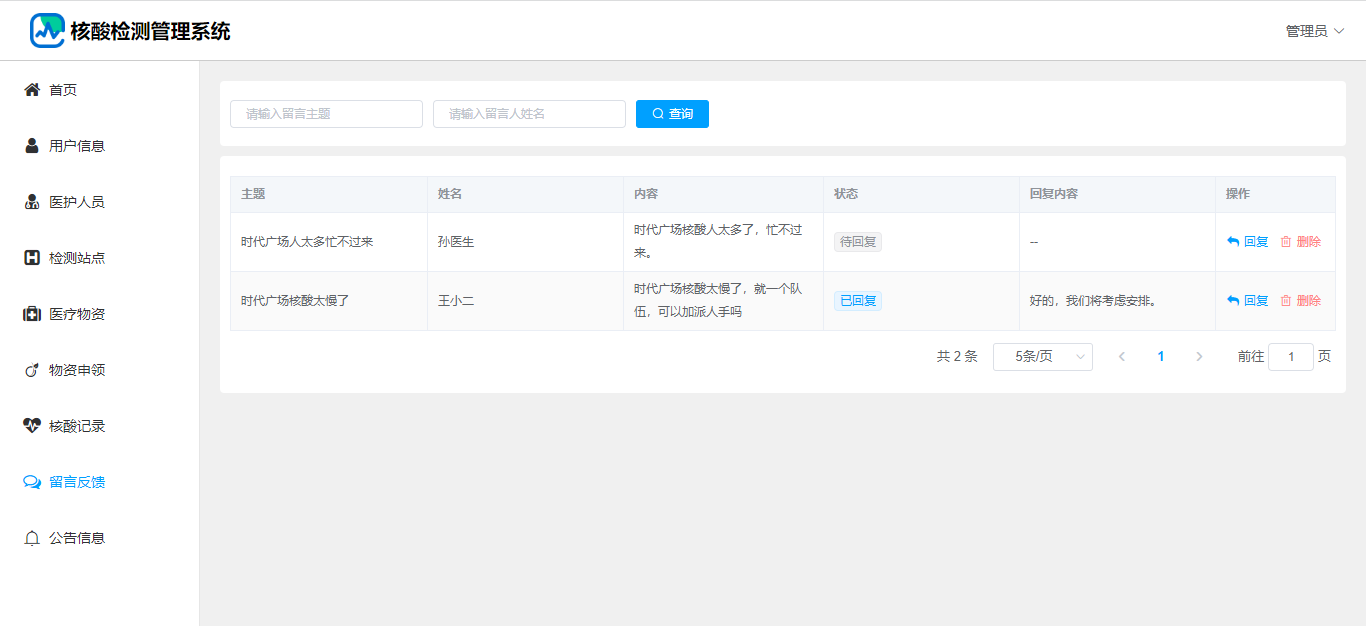Screen dimensions: 1366x626
Task: Click the medical supplies kit icon
Action: [32, 314]
